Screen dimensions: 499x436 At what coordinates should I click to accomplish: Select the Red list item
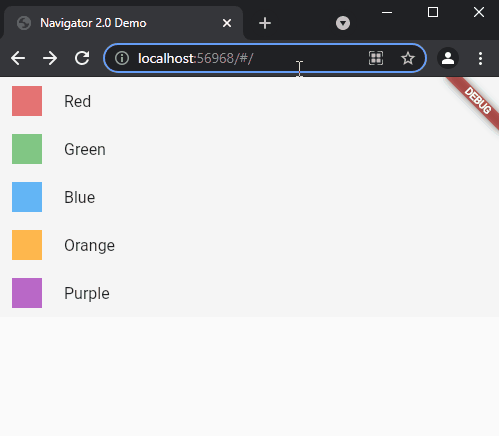tap(249, 101)
